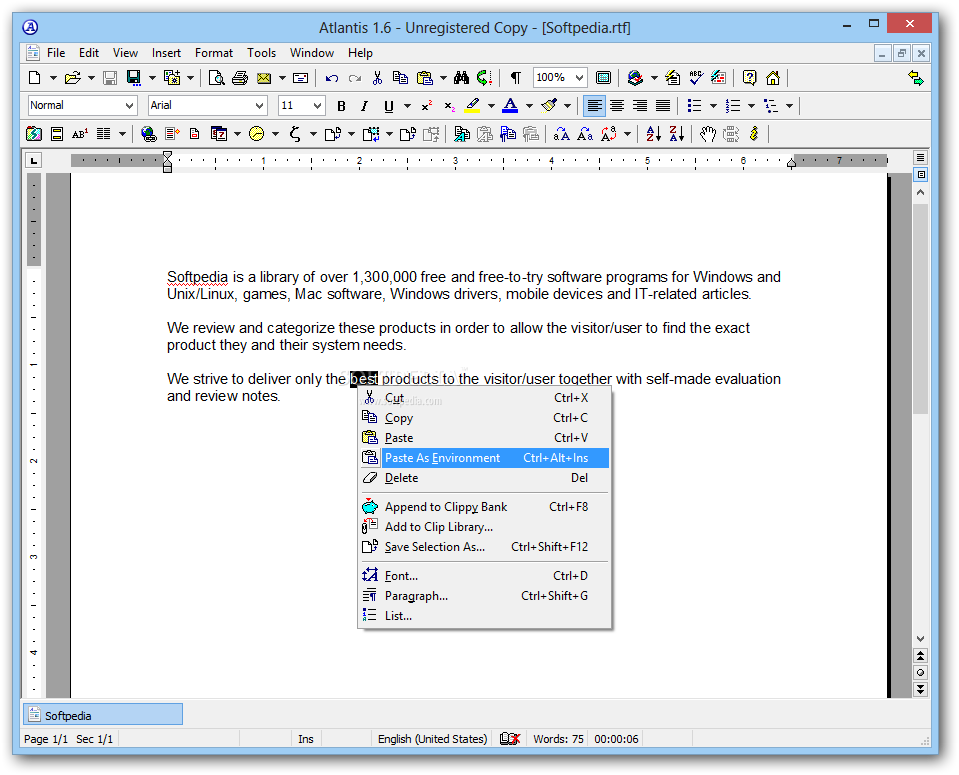Enable align left paragraph
Viewport: 959px width, 775px height.
pyautogui.click(x=594, y=106)
